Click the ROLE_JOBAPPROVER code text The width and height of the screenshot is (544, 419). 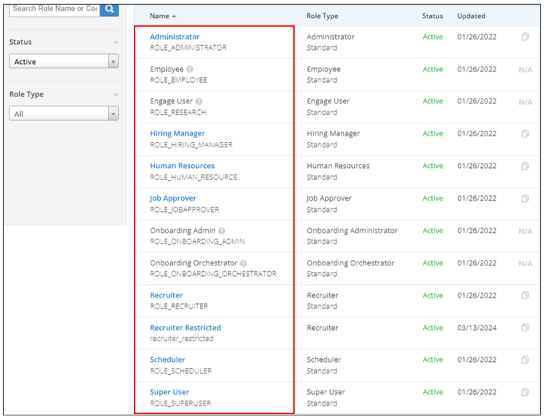(x=184, y=210)
